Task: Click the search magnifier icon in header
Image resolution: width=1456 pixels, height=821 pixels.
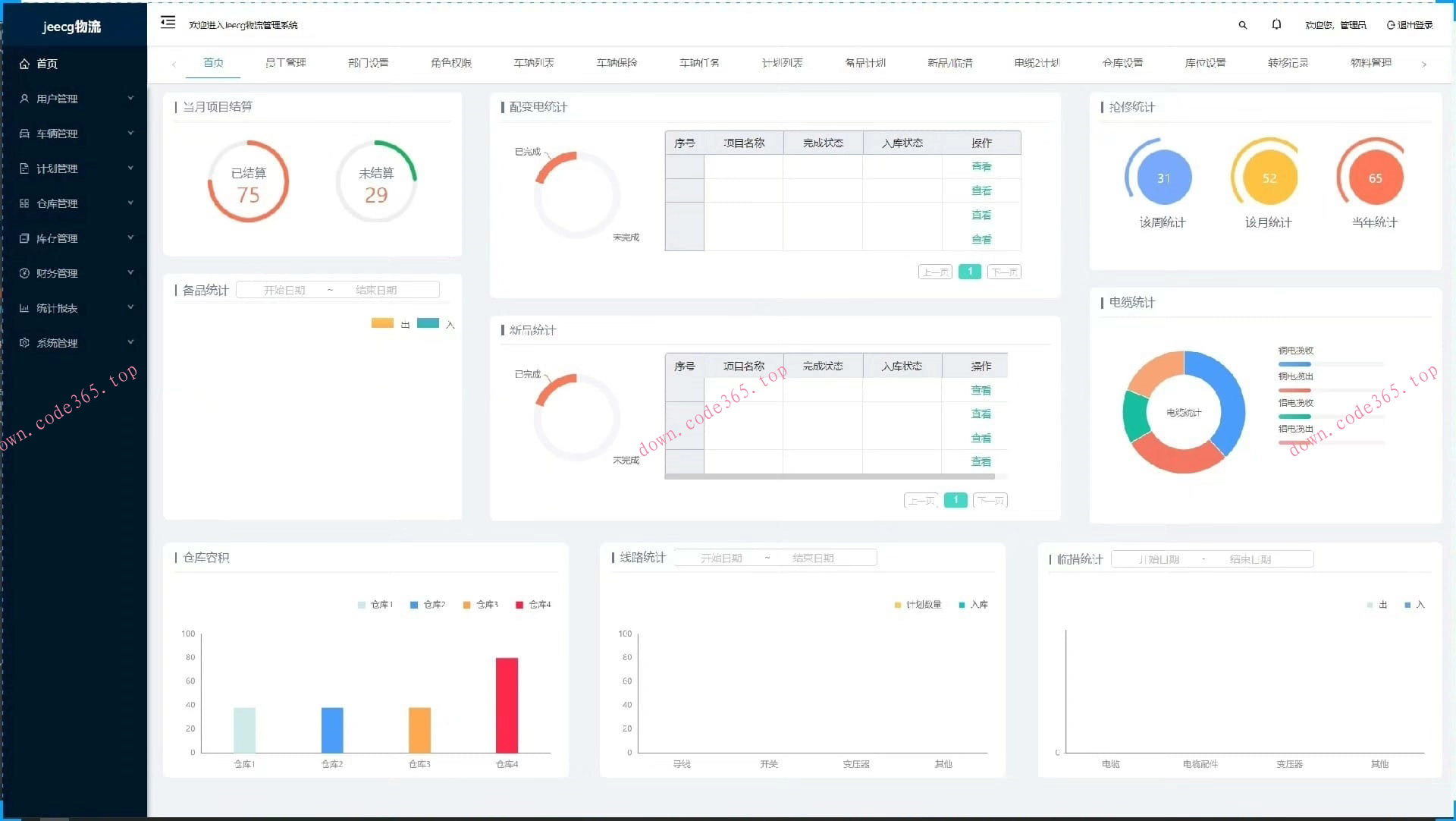Action: pos(1242,25)
